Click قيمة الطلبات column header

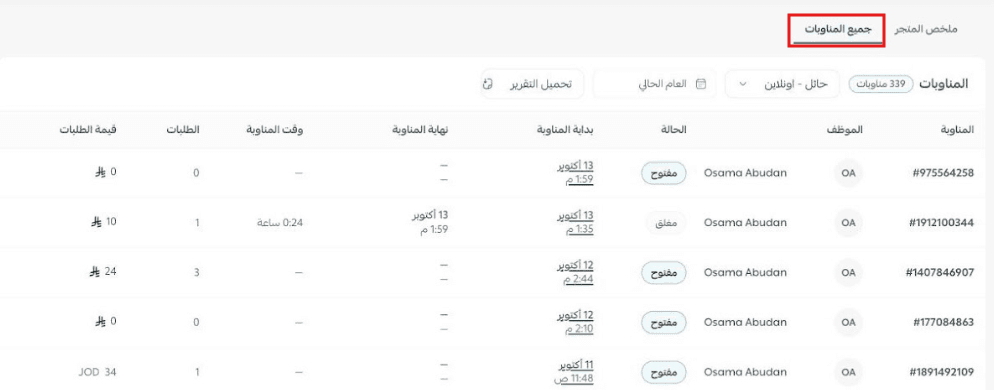coord(88,130)
